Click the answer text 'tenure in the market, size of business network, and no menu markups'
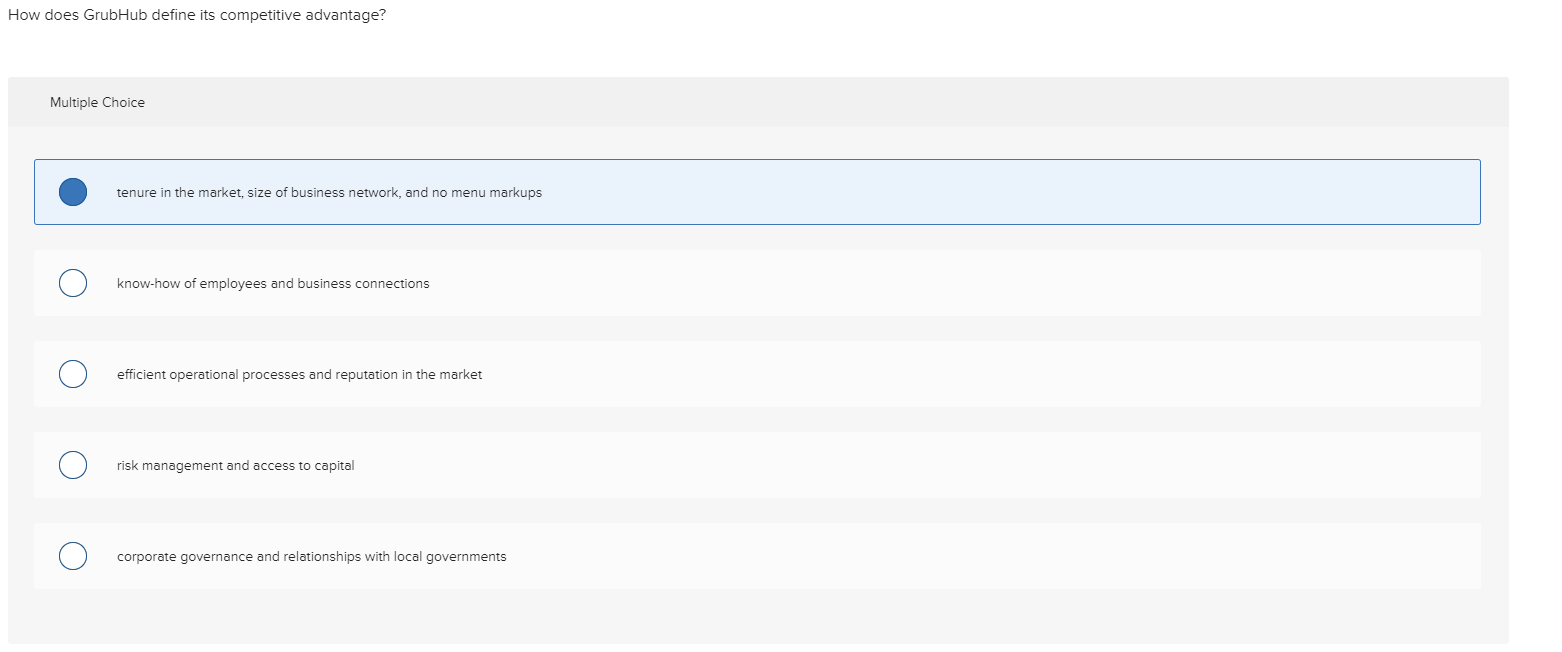This screenshot has width=1562, height=652. [329, 192]
